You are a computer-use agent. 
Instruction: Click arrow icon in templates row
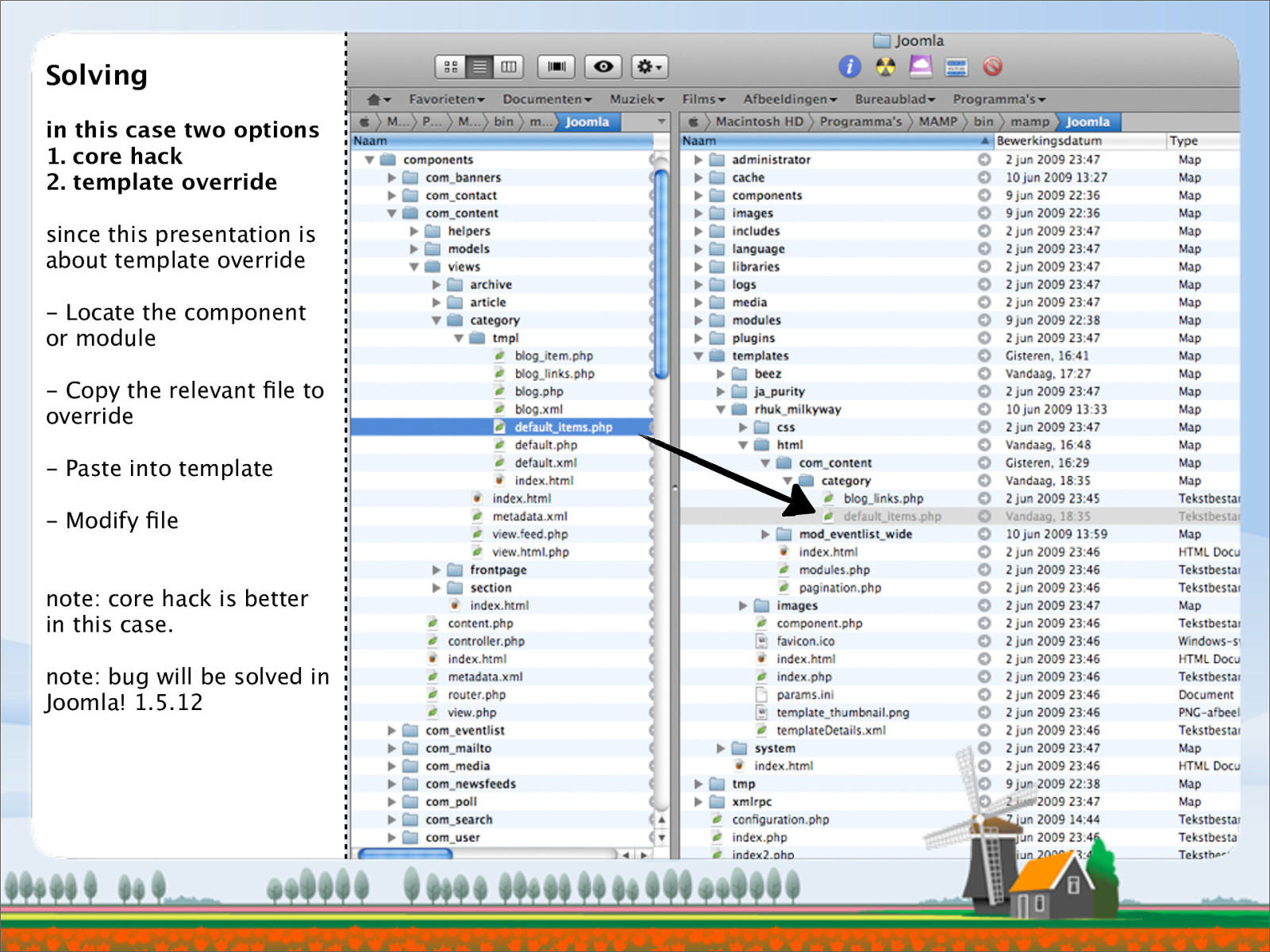[x=984, y=356]
